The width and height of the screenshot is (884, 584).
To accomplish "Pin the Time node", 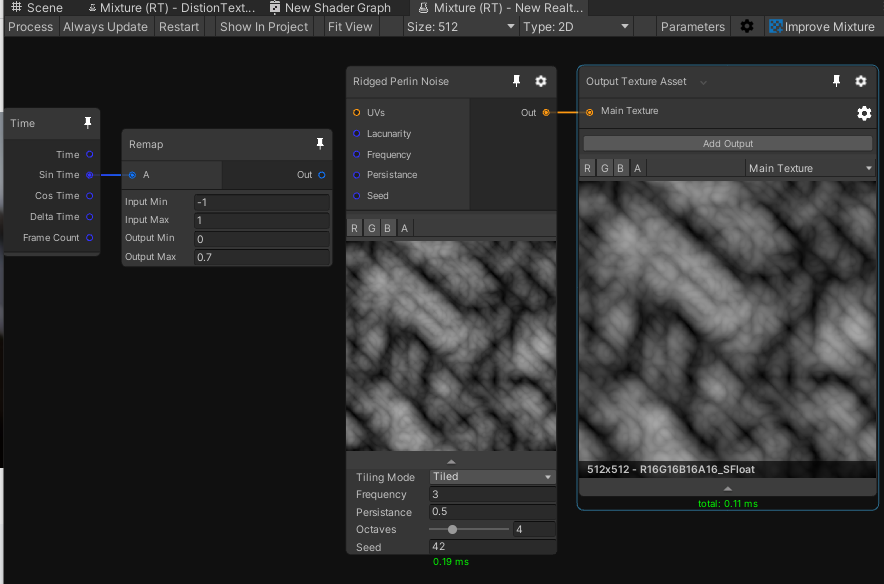I will point(87,123).
